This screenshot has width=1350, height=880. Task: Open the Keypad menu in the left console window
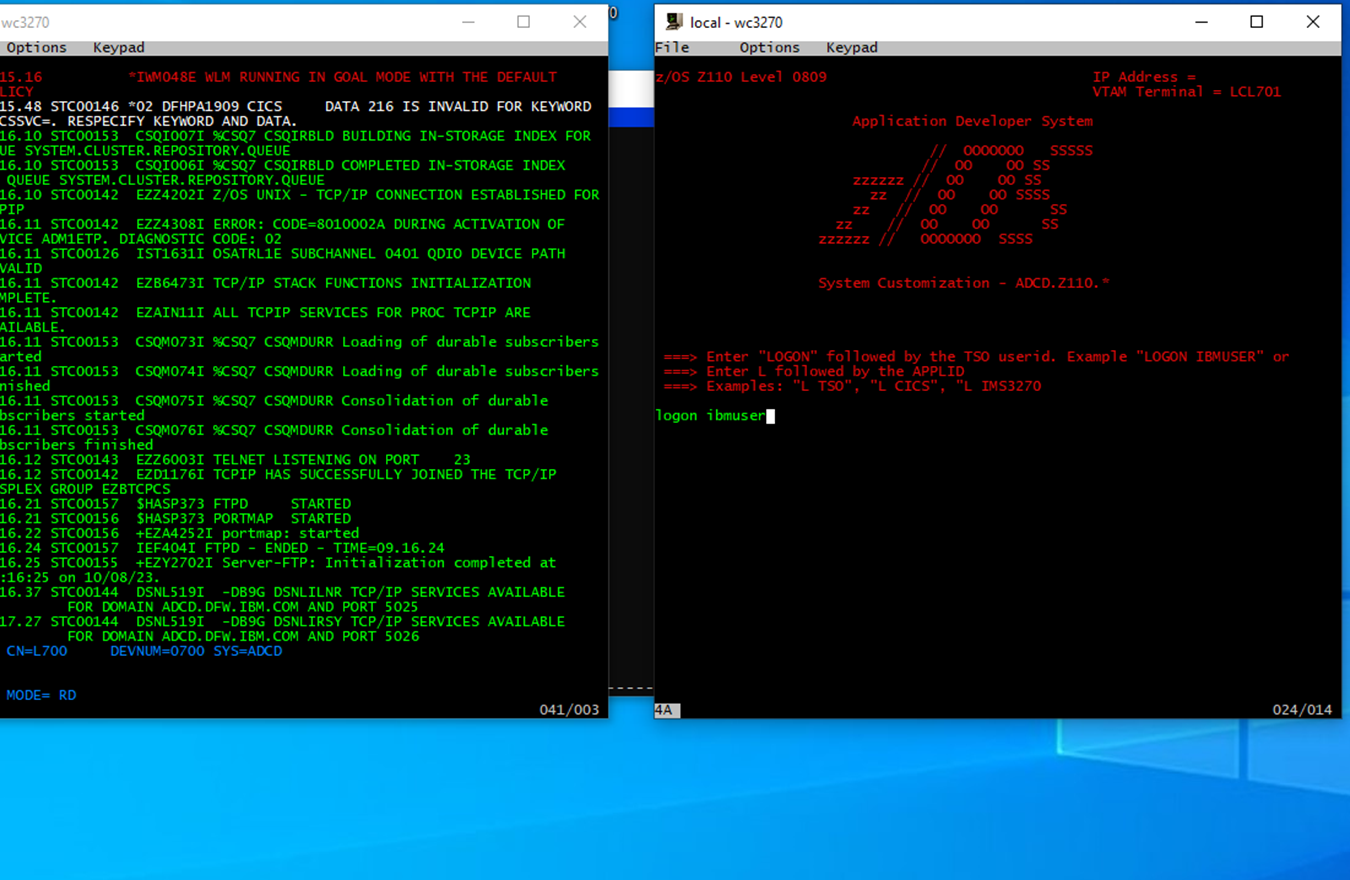tap(118, 48)
